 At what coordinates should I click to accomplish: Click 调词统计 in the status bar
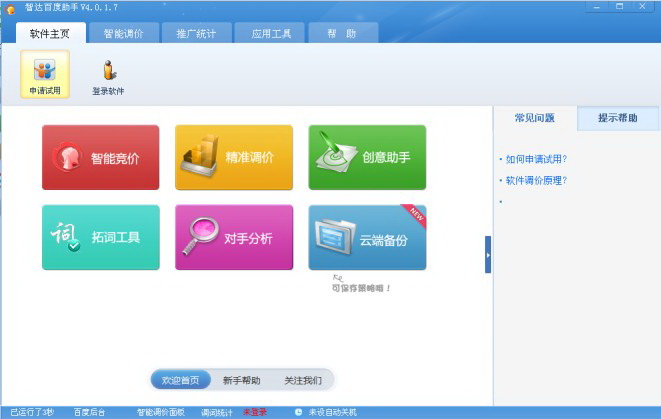click(217, 412)
